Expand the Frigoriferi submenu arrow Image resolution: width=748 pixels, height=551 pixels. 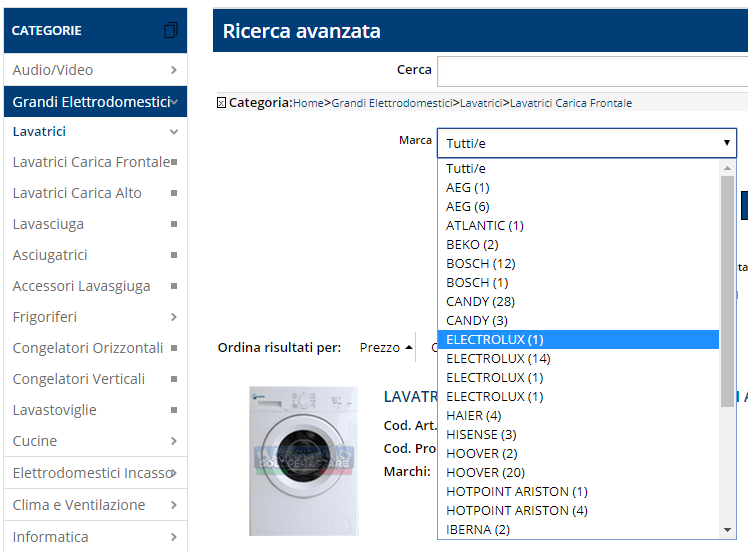pyautogui.click(x=174, y=317)
